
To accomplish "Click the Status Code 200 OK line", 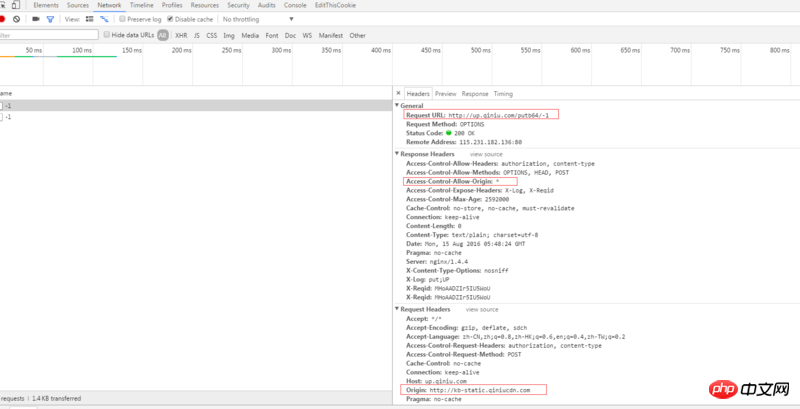I will (x=440, y=133).
